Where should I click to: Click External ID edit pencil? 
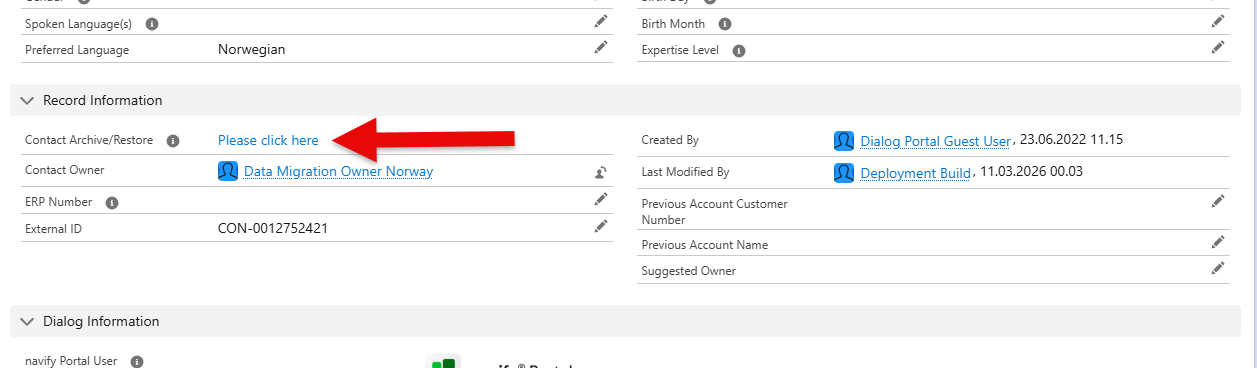tap(600, 226)
